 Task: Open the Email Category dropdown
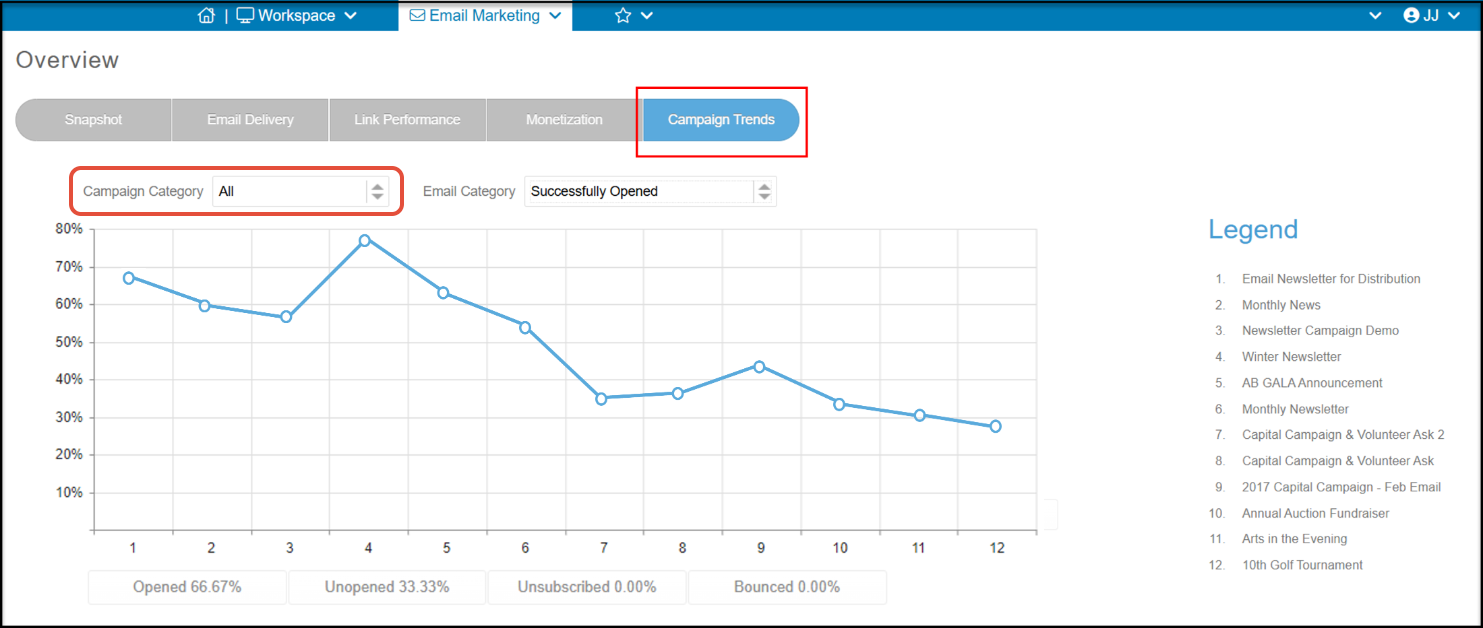point(650,191)
